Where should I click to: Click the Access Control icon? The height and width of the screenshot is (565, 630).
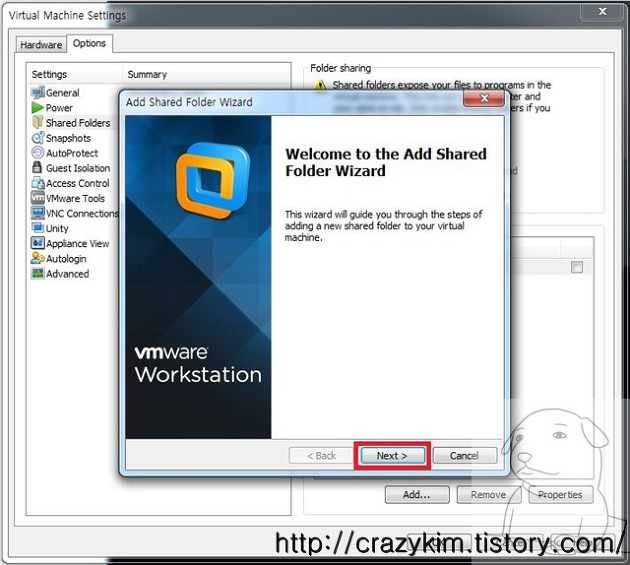click(x=38, y=183)
